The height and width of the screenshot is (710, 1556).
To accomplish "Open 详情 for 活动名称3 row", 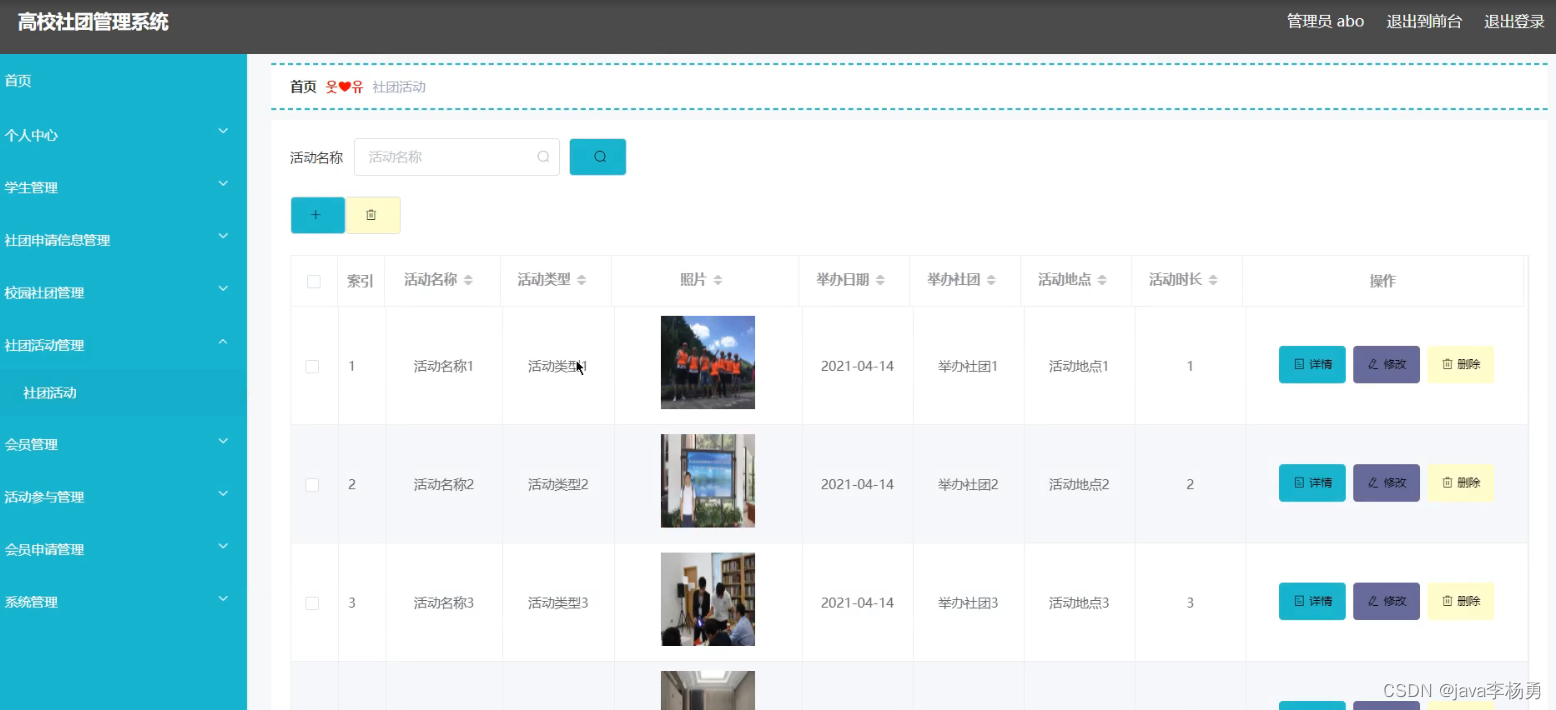I will (1312, 601).
